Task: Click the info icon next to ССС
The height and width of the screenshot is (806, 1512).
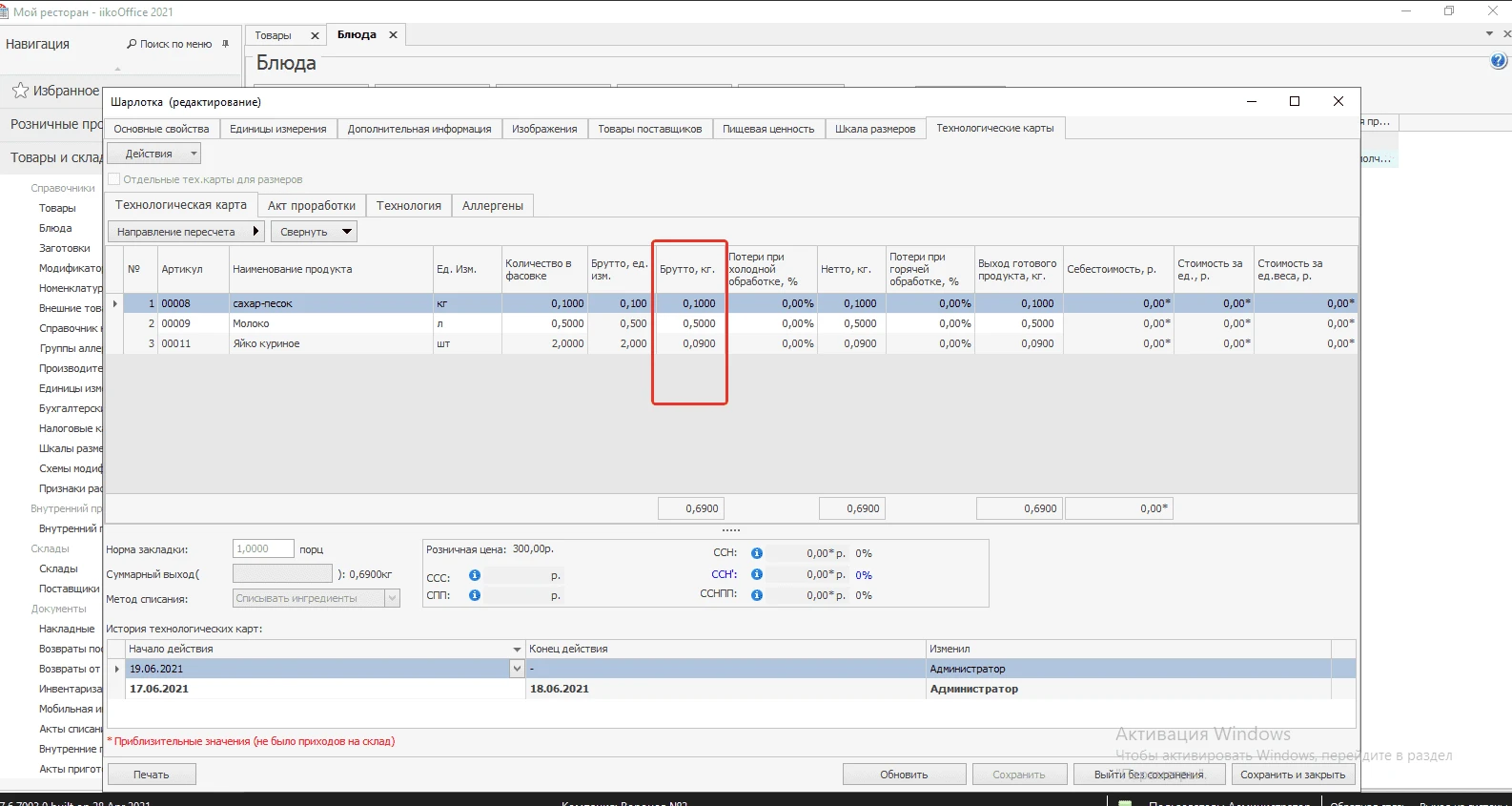Action: pyautogui.click(x=474, y=575)
